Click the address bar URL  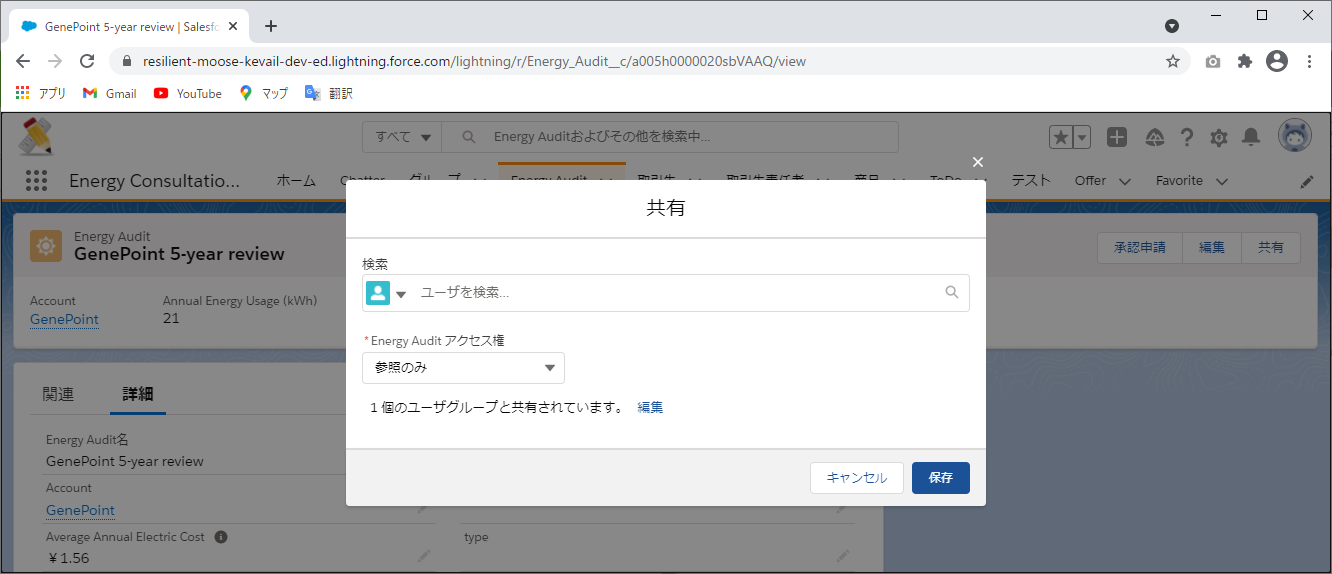pyautogui.click(x=474, y=61)
